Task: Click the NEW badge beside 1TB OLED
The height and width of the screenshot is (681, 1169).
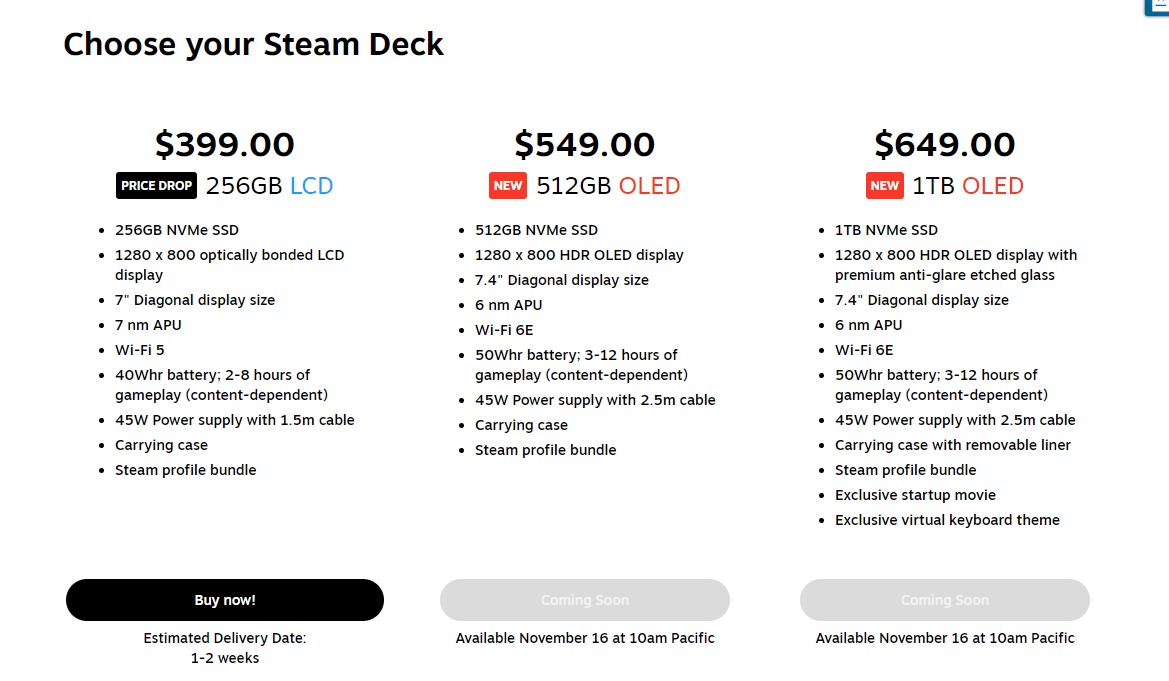Action: tap(884, 186)
